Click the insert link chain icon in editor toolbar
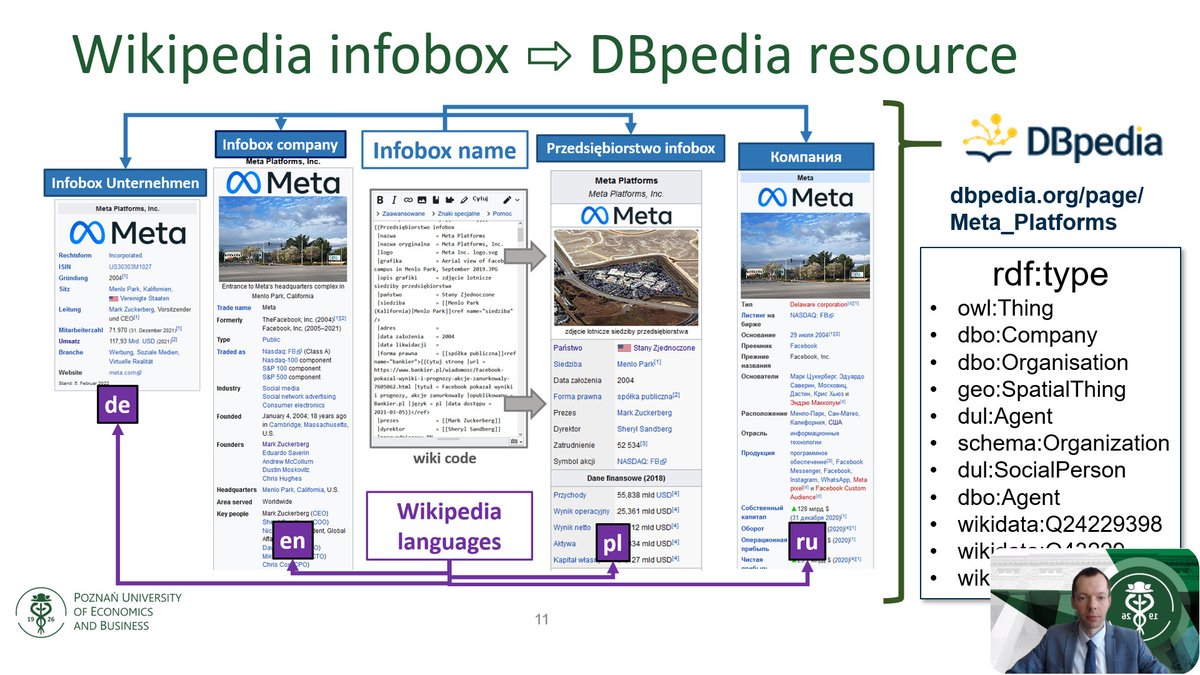Image resolution: width=1200 pixels, height=675 pixels. tap(408, 200)
